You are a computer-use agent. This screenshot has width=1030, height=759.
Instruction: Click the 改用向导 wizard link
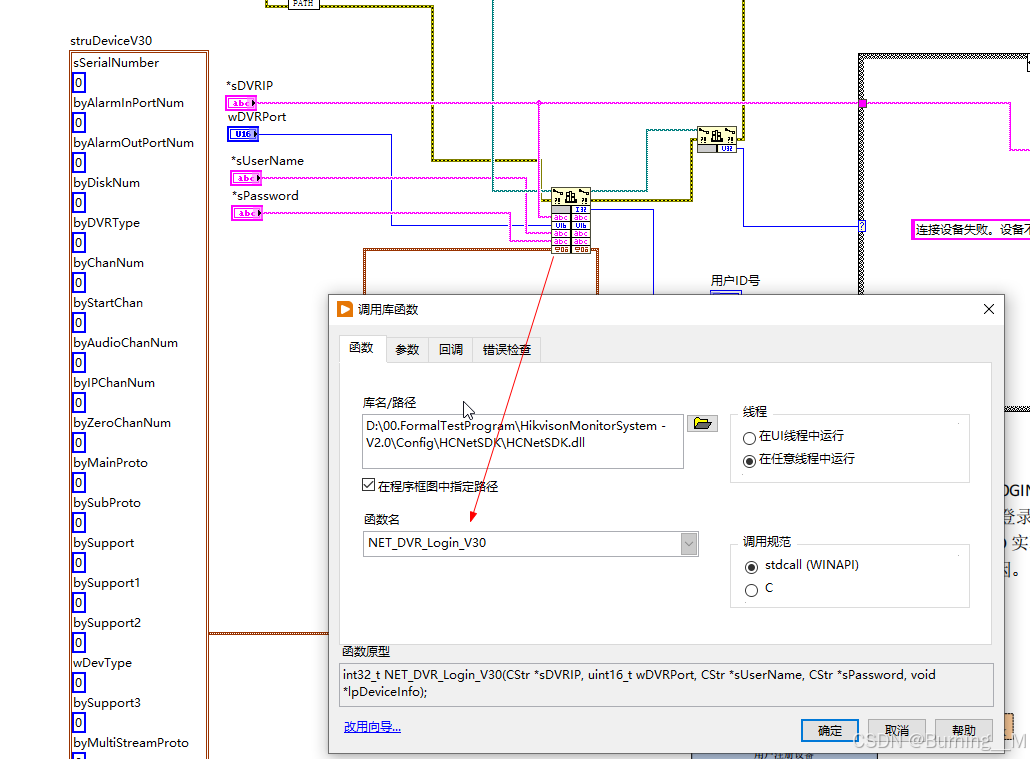[371, 725]
